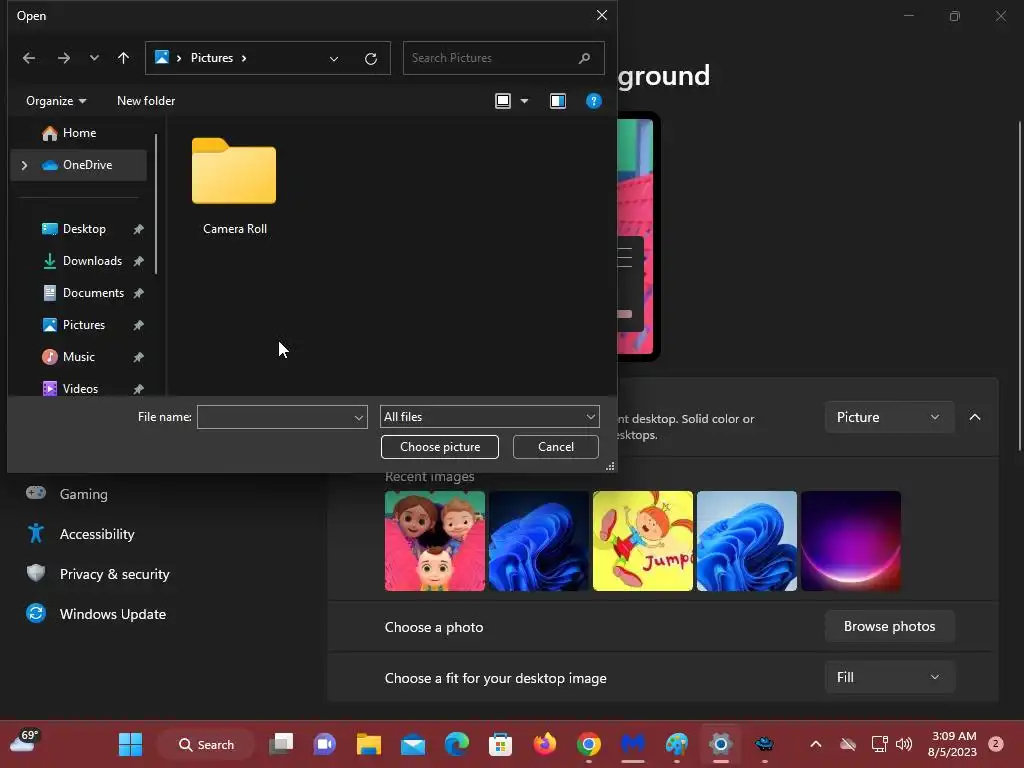Image resolution: width=1024 pixels, height=768 pixels.
Task: Click the pin icon beside Music
Action: pyautogui.click(x=138, y=357)
